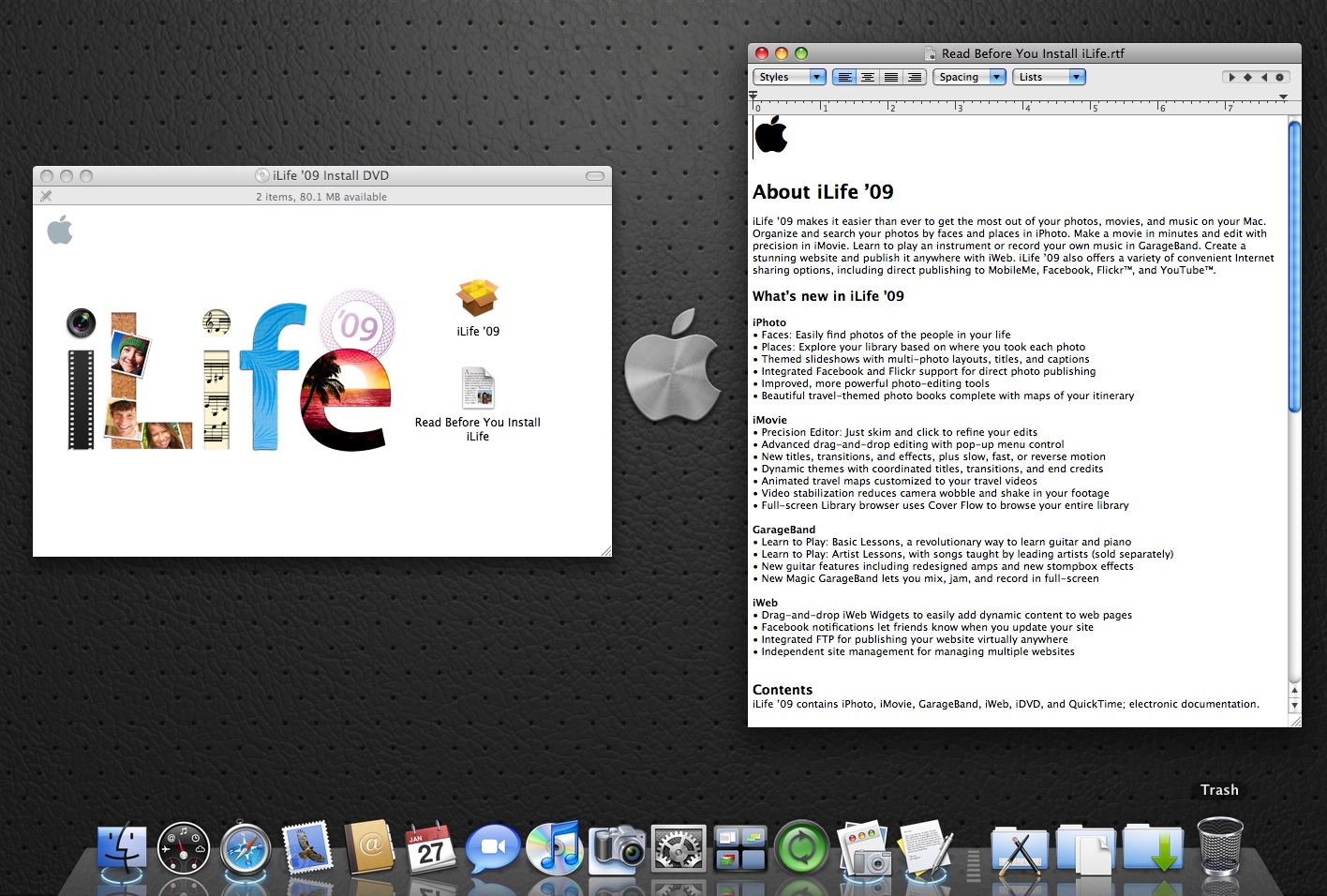Click the read-only crossed-pencil icon in the Finder status bar
The height and width of the screenshot is (896, 1327).
coord(46,196)
